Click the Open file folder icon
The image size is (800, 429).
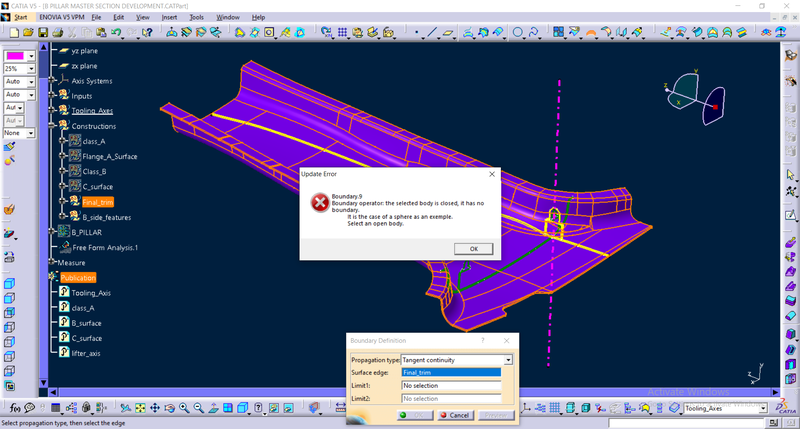tap(27, 33)
